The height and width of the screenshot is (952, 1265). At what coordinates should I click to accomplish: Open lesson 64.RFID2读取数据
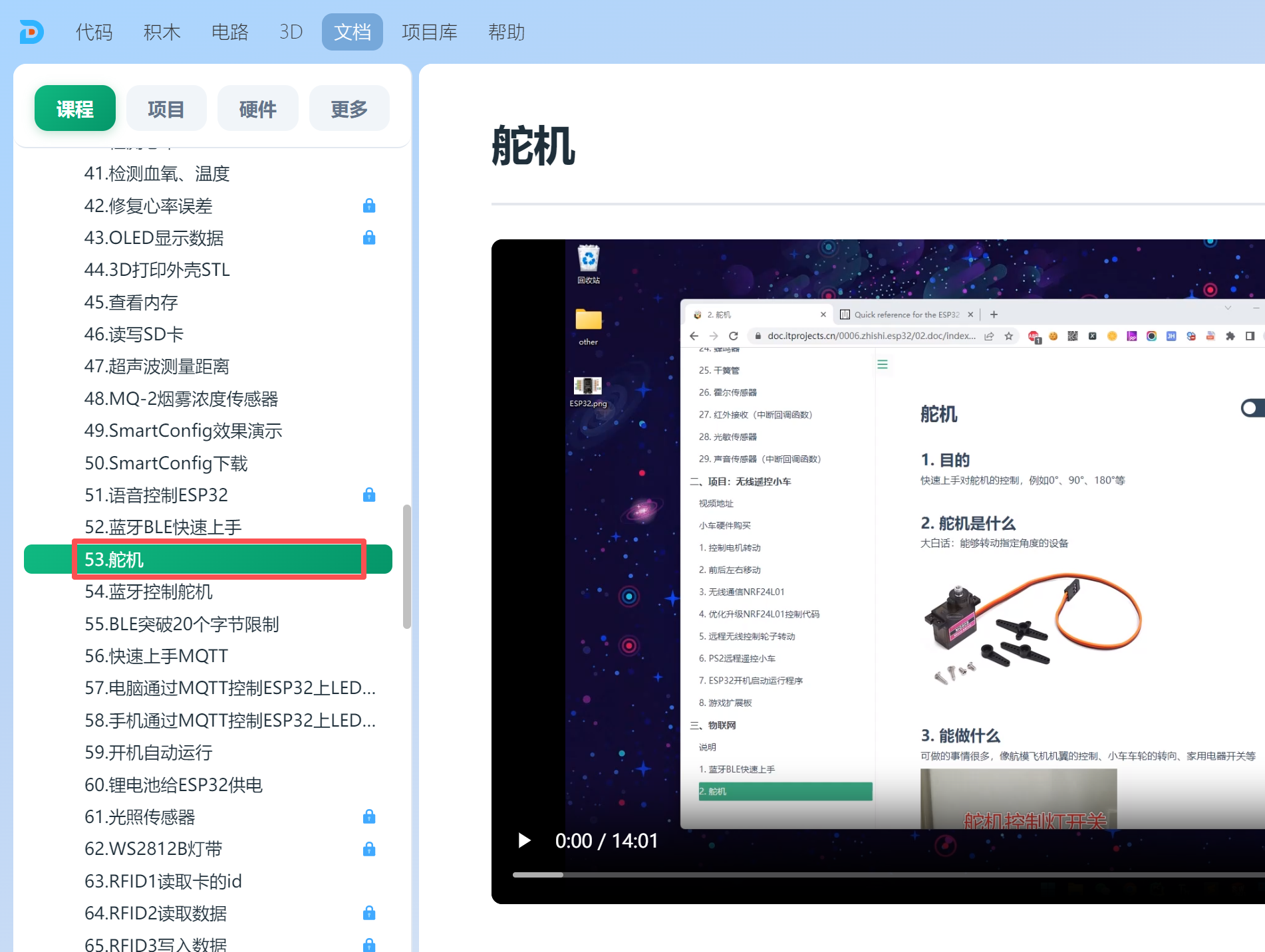[156, 913]
